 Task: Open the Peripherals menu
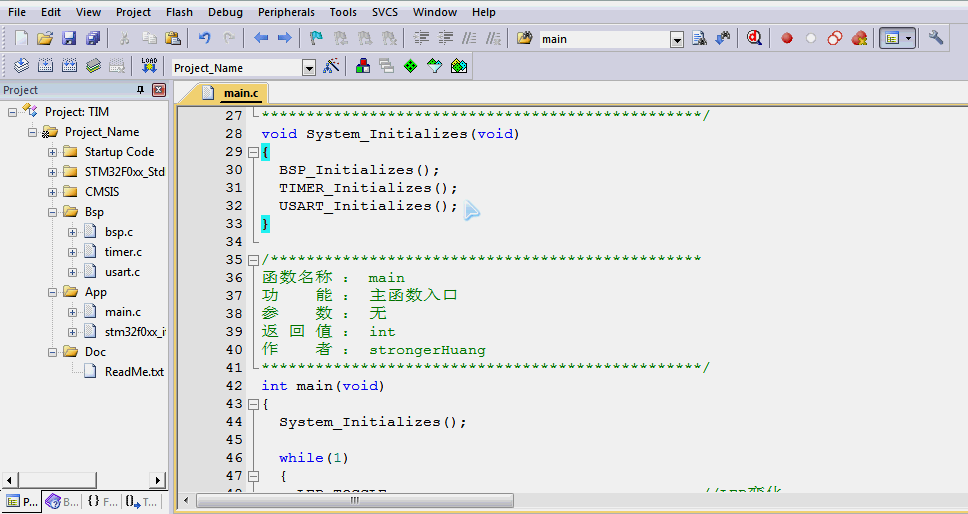(286, 12)
